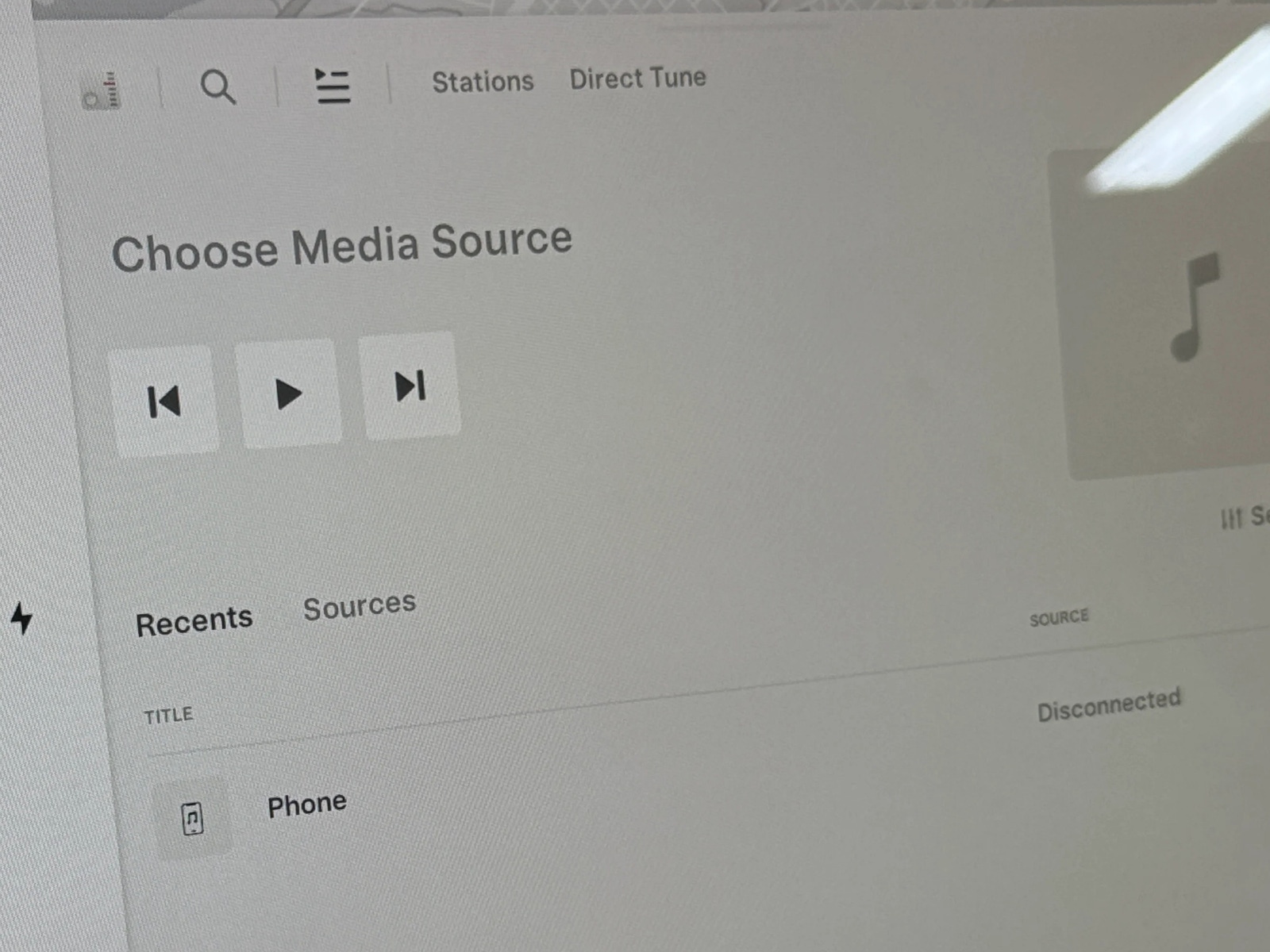Switch to the Stations tab
1270x952 pixels.
483,82
